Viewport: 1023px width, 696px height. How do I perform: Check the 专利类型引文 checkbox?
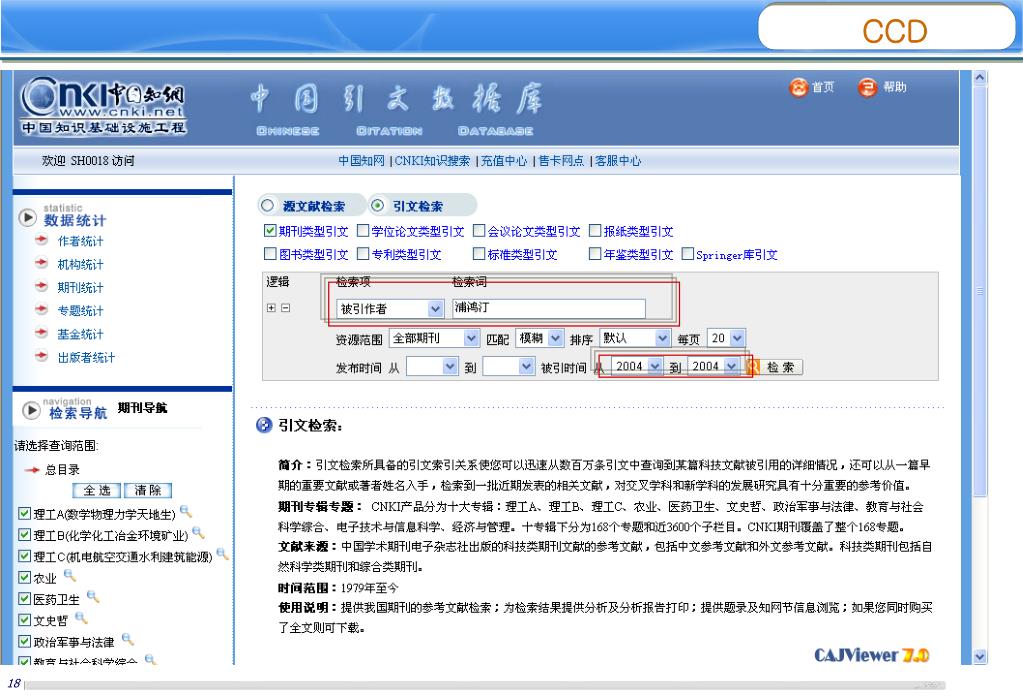[x=363, y=253]
